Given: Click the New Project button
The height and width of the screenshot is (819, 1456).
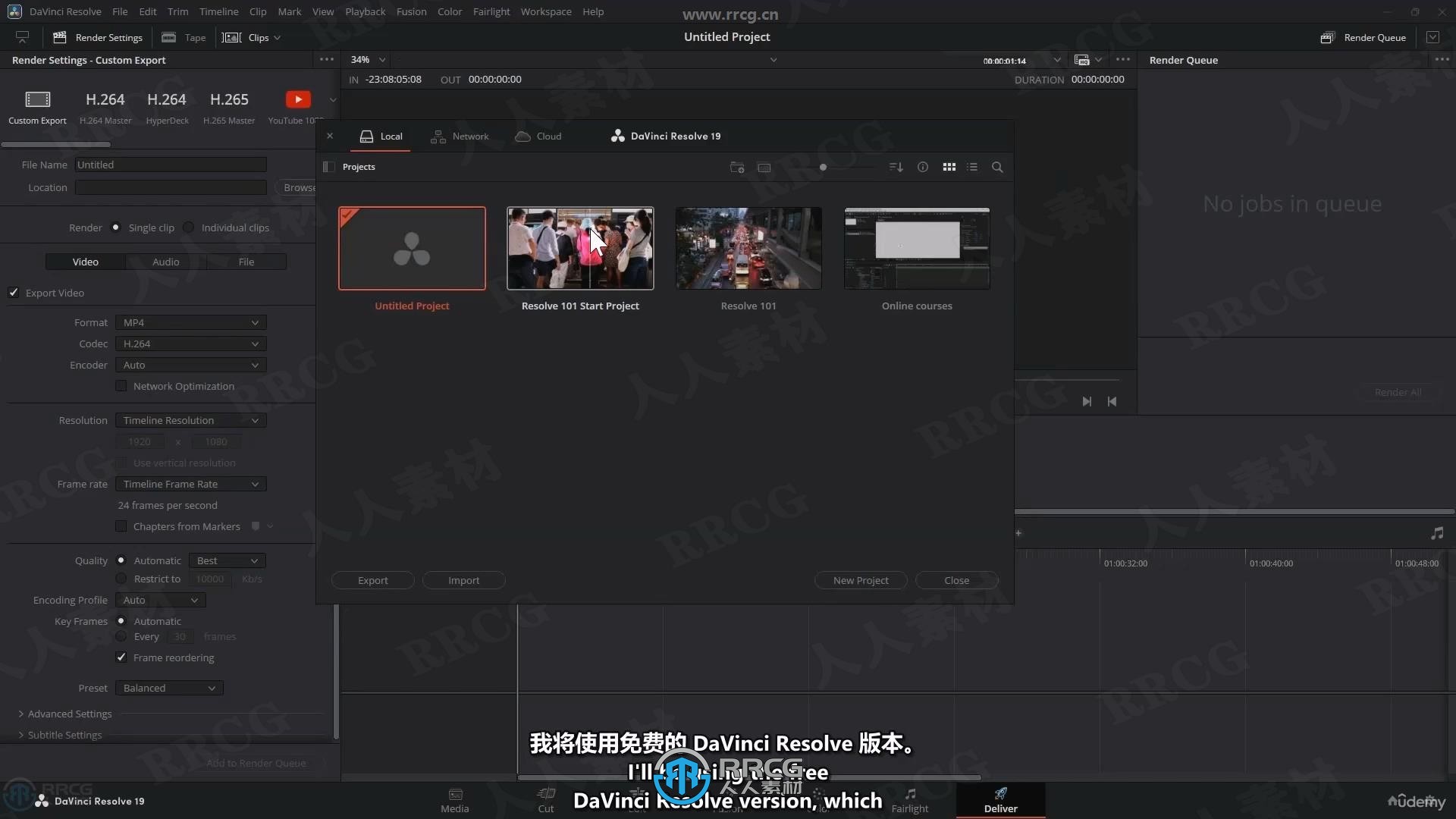Looking at the screenshot, I should tap(861, 580).
